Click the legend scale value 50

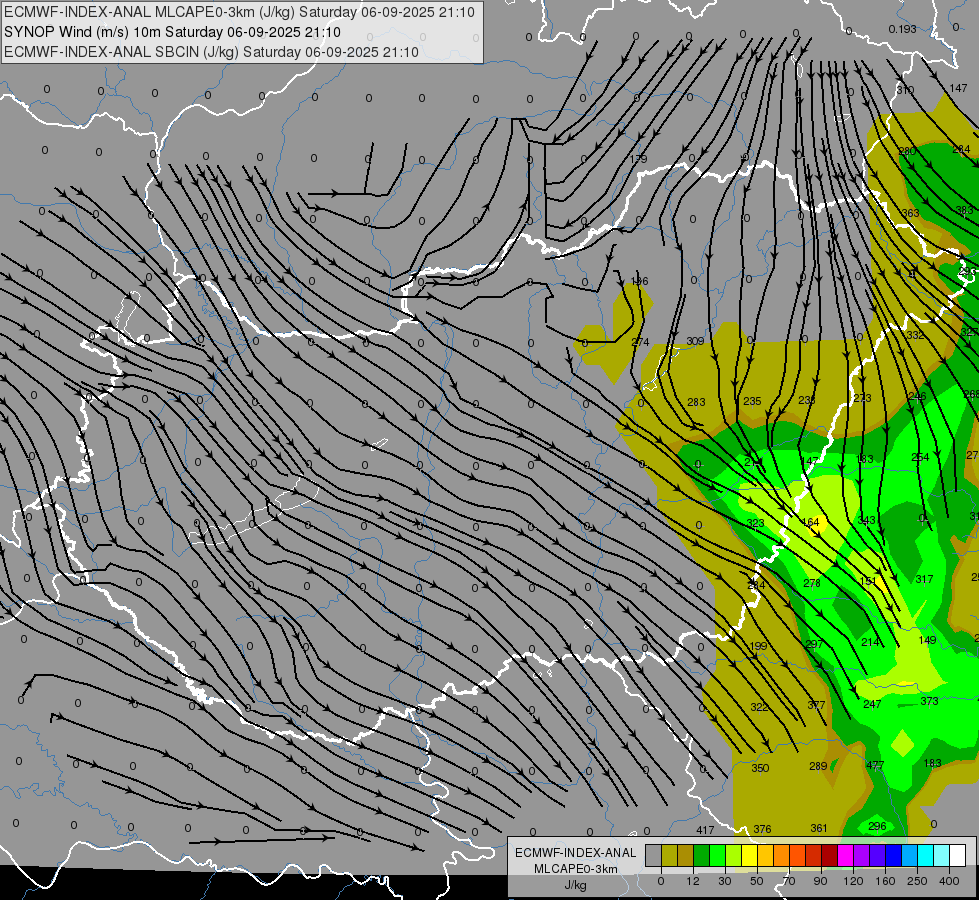point(757,881)
